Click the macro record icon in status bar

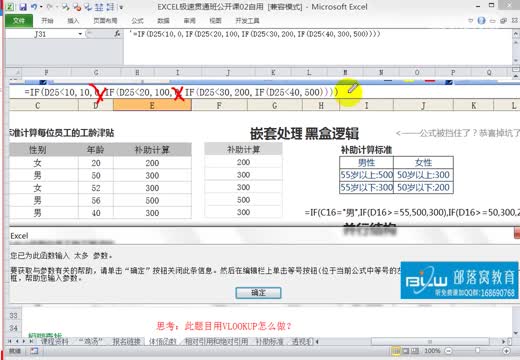point(34,351)
